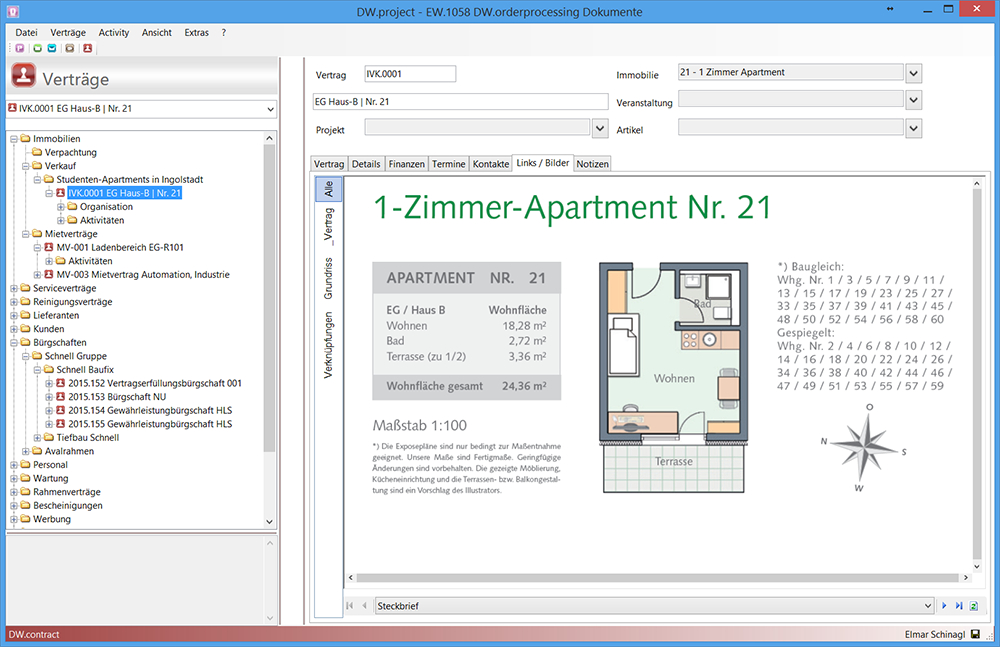
Task: Click the save disk icon in status bar
Action: [975, 634]
